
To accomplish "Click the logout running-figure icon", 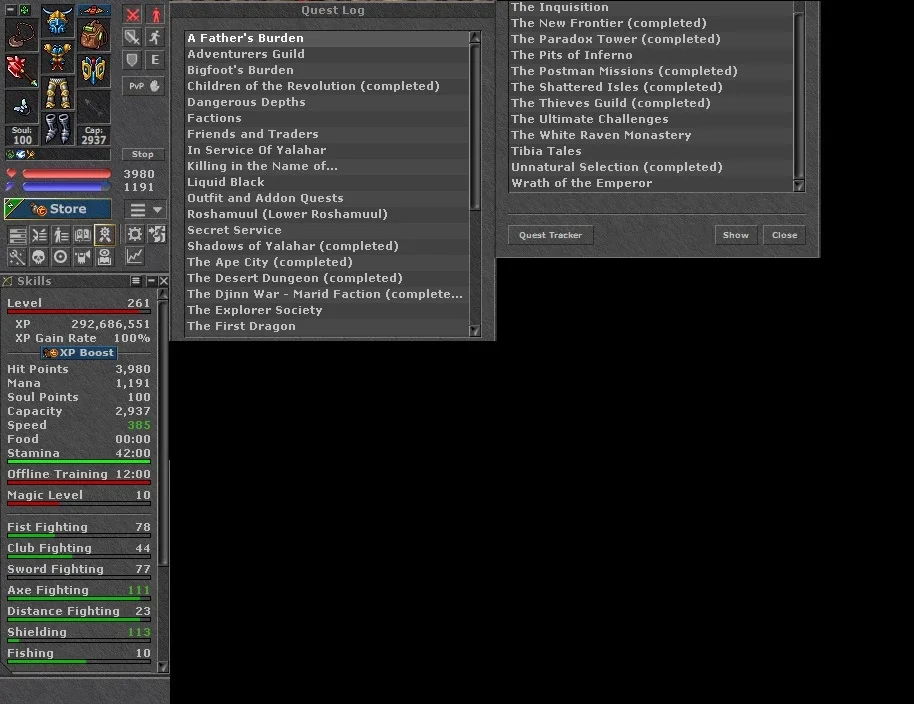I will click(157, 235).
